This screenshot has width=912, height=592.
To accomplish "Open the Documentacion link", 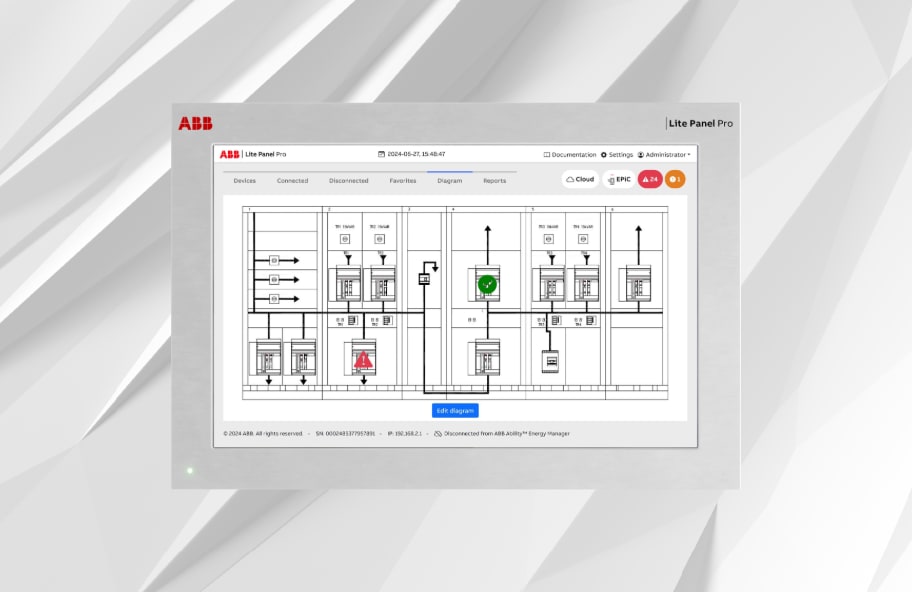I will click(x=570, y=155).
